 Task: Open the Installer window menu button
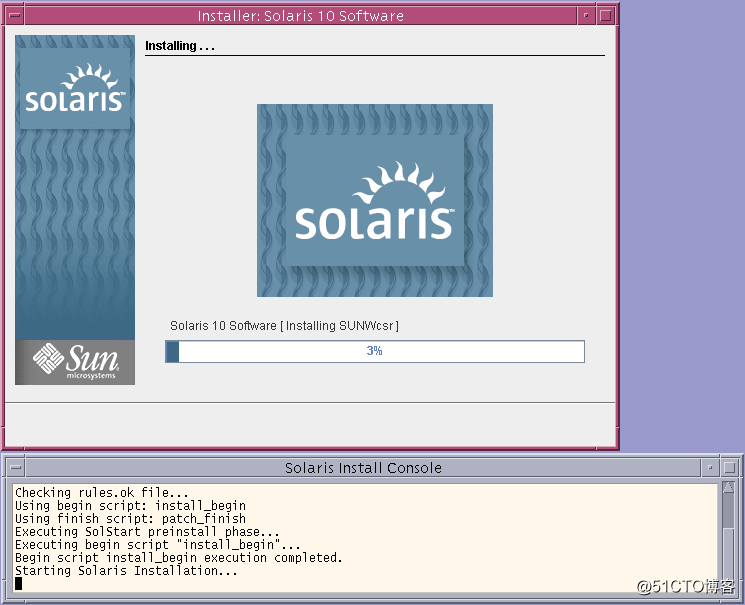tap(15, 16)
